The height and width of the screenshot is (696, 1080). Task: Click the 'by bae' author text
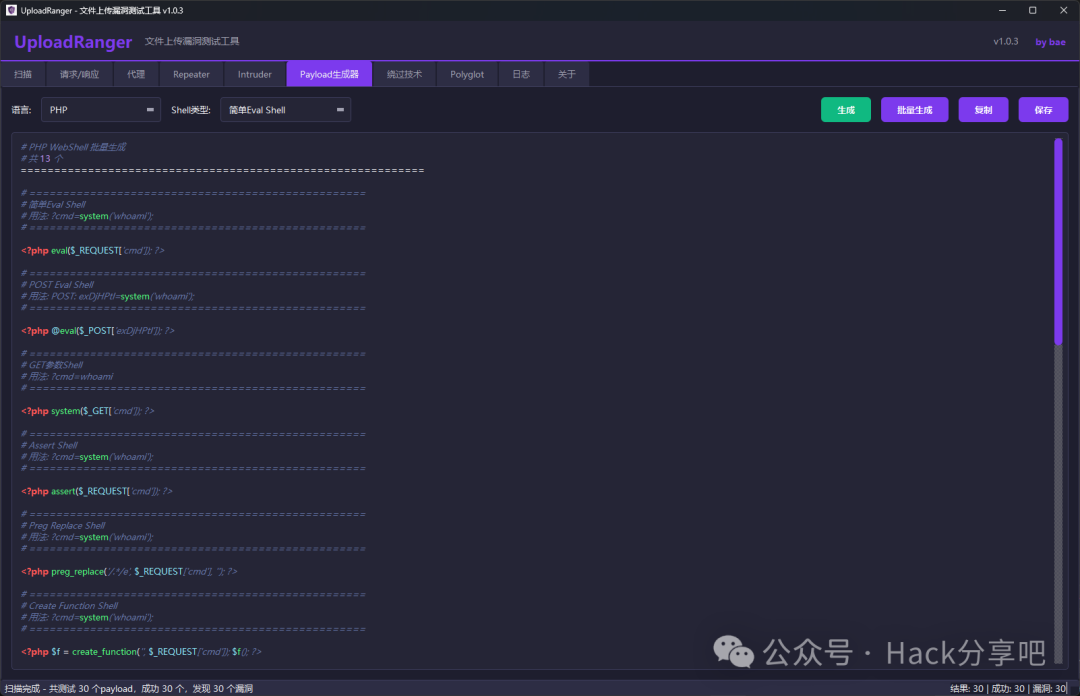click(x=1050, y=42)
